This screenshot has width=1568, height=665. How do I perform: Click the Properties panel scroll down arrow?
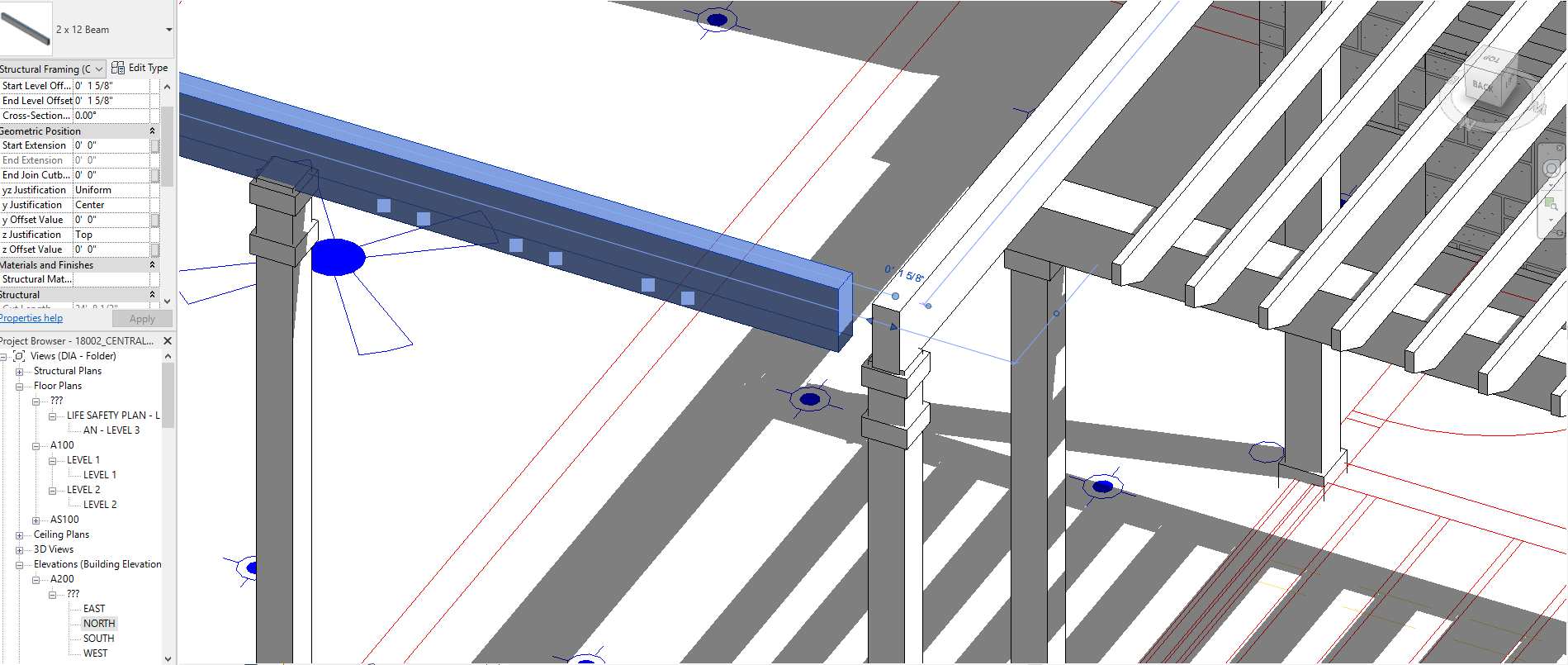coord(168,301)
